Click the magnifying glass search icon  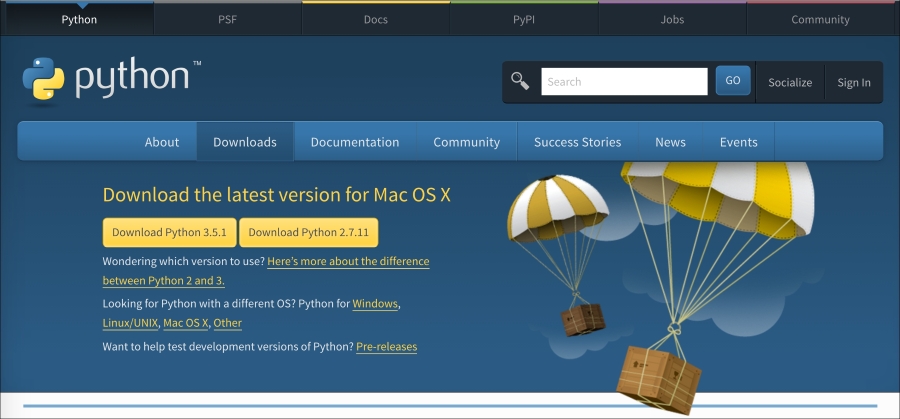[x=519, y=81]
